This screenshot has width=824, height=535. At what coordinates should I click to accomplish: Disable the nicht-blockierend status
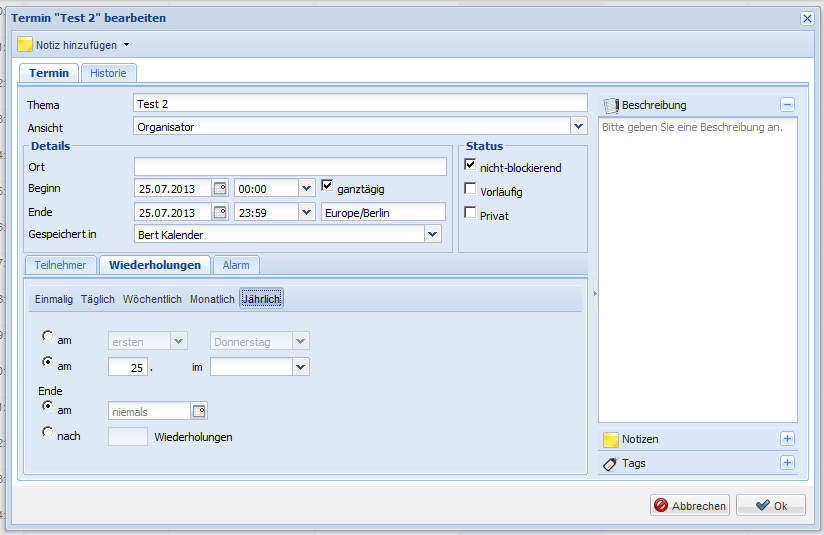470,166
